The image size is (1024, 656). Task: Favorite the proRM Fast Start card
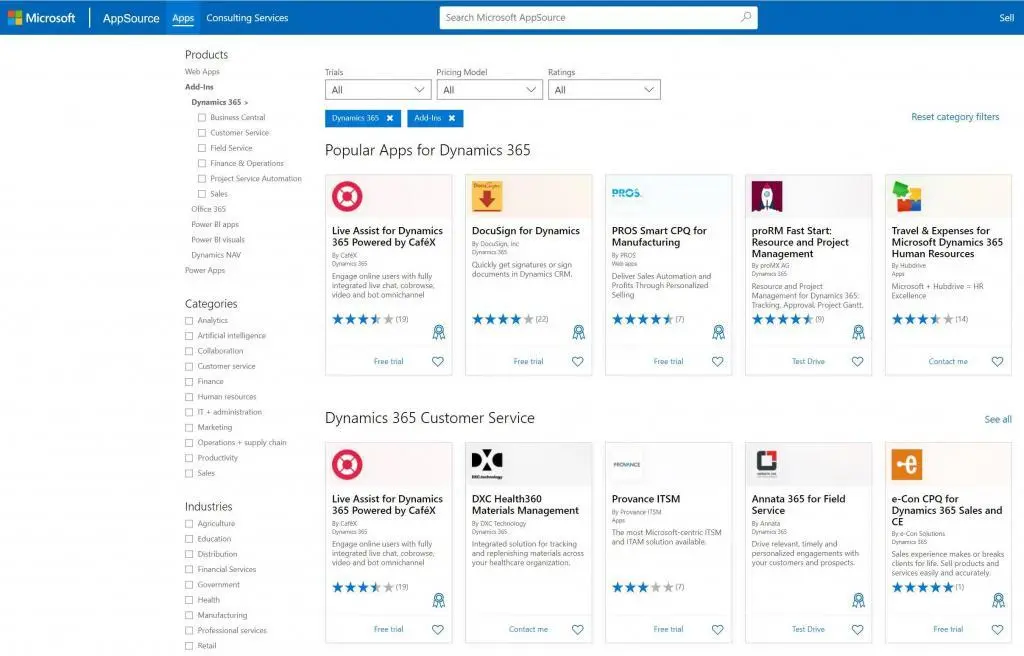pyautogui.click(x=857, y=361)
